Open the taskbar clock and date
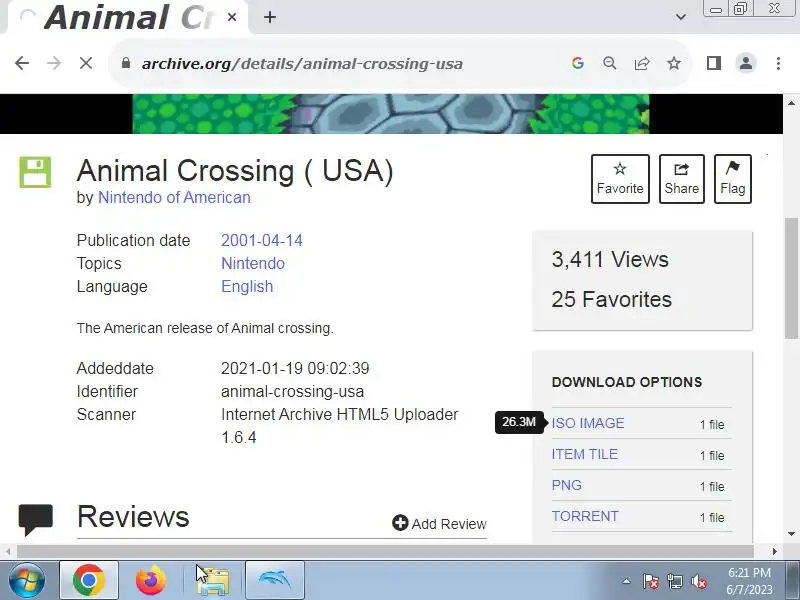 tap(749, 581)
